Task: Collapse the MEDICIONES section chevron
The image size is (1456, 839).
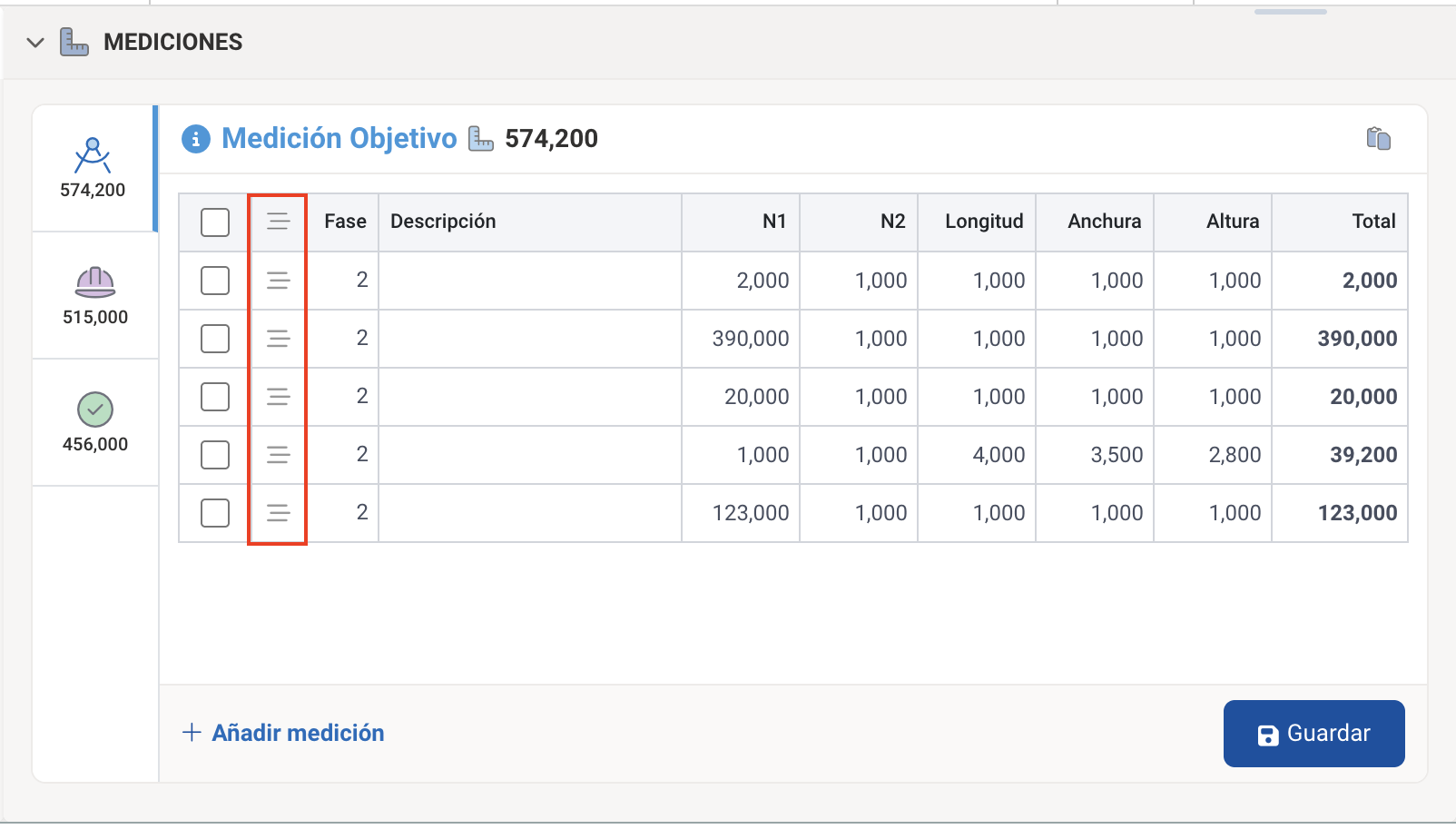Action: pyautogui.click(x=35, y=43)
